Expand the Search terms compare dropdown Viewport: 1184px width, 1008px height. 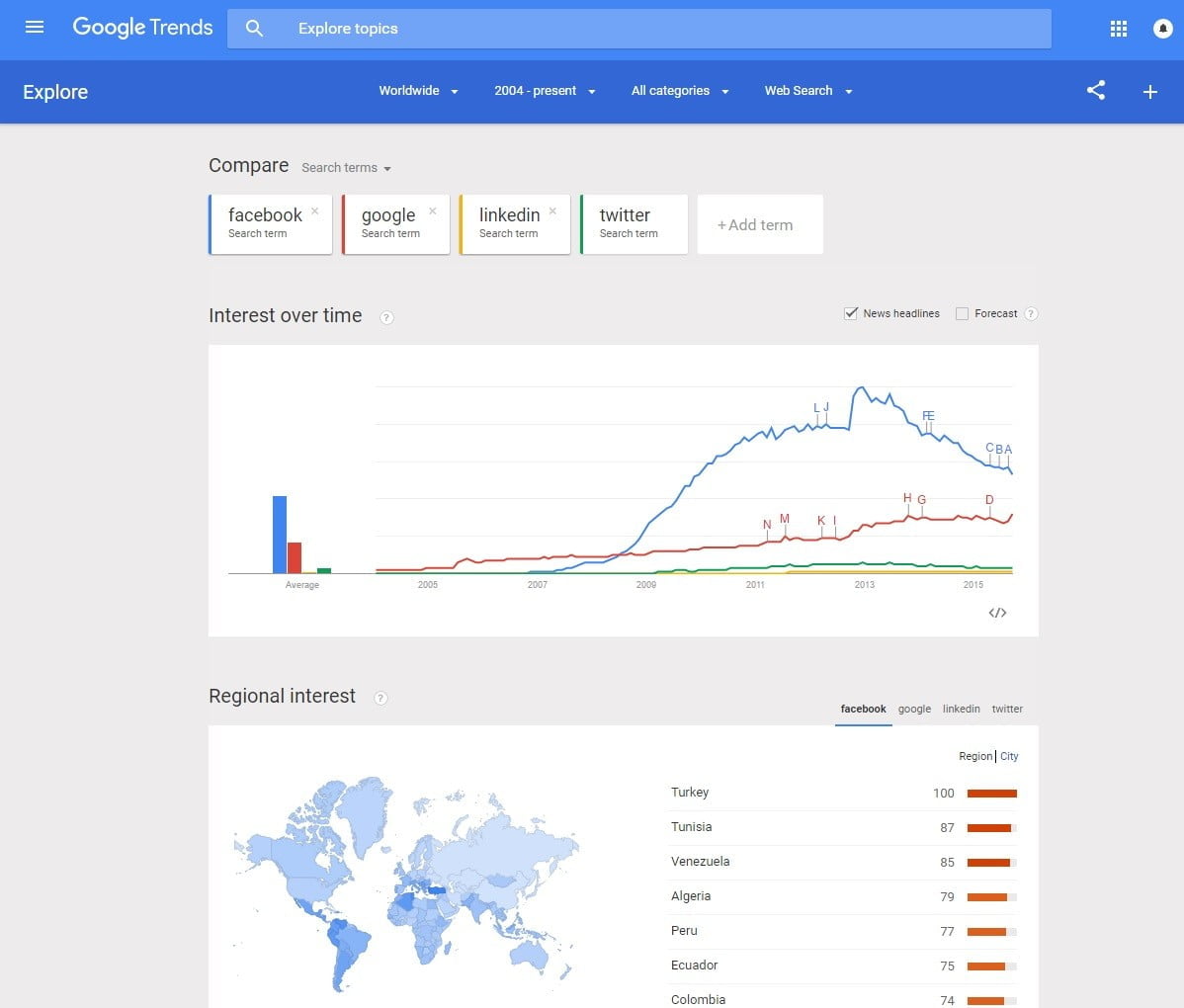[346, 168]
